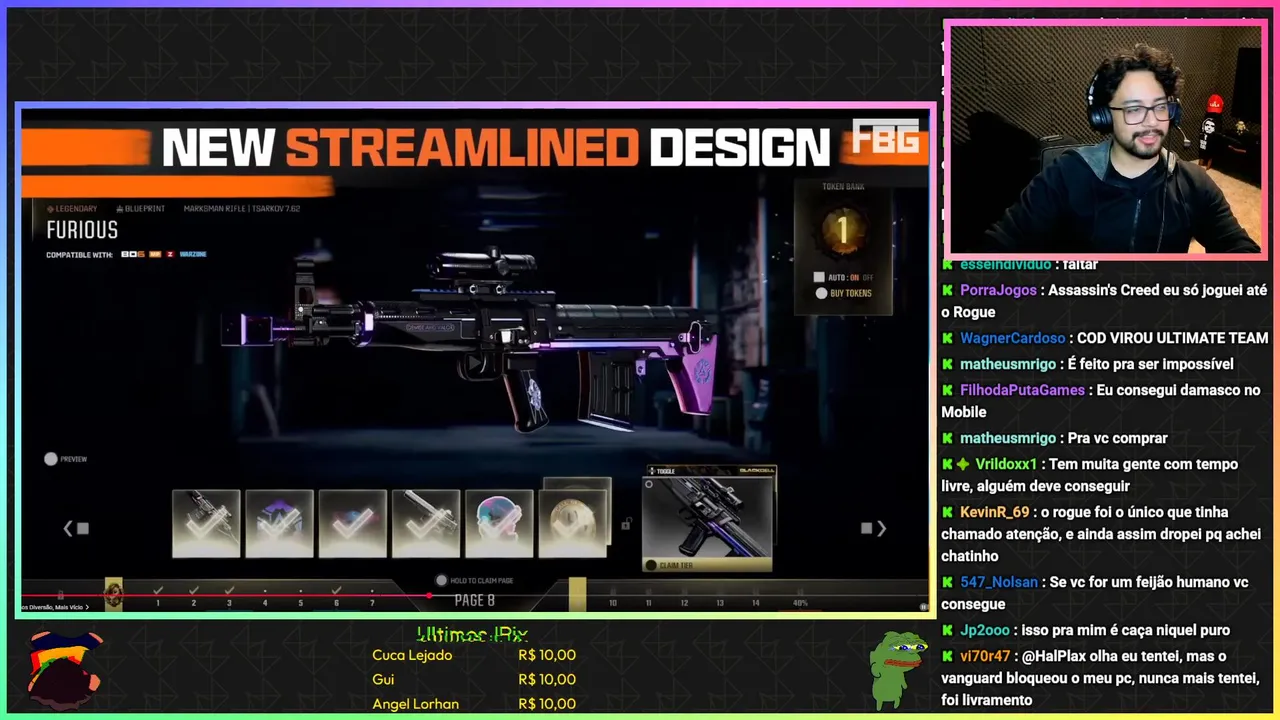Click the K badge beside KevinR_69
The height and width of the screenshot is (720, 1280).
coord(947,512)
